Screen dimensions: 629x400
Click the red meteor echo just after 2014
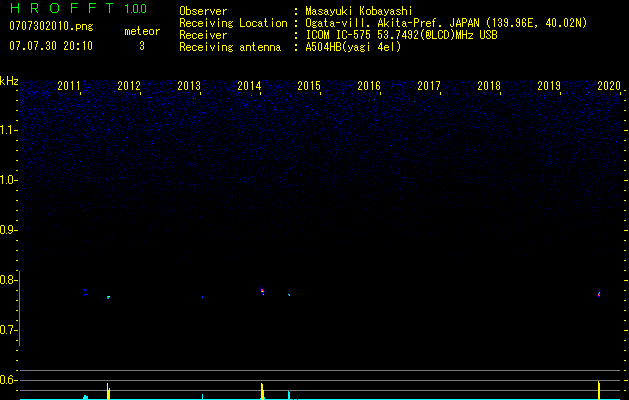click(262, 290)
